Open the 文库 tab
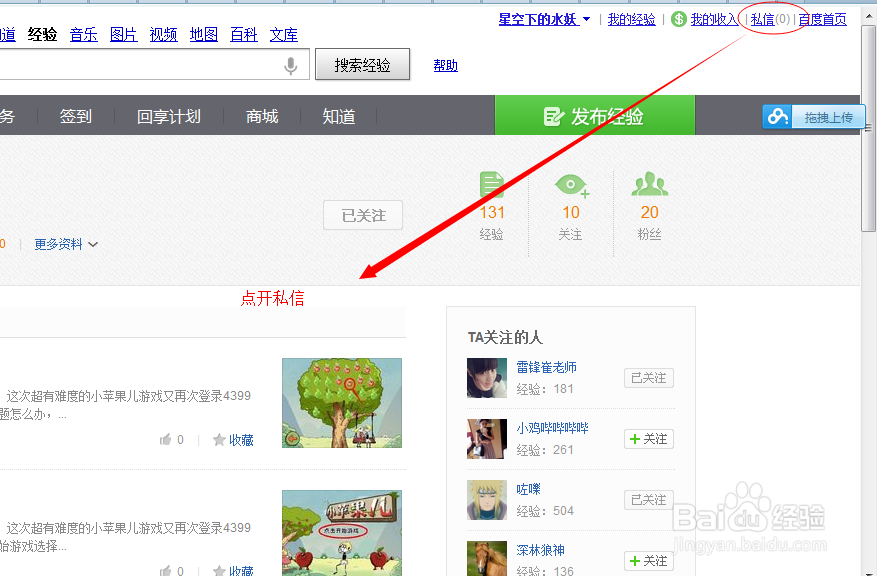This screenshot has height=576, width=877. pos(284,35)
